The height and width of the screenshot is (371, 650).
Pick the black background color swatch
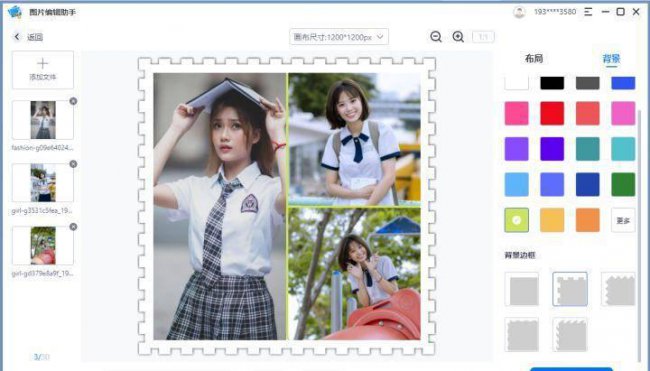pyautogui.click(x=552, y=82)
